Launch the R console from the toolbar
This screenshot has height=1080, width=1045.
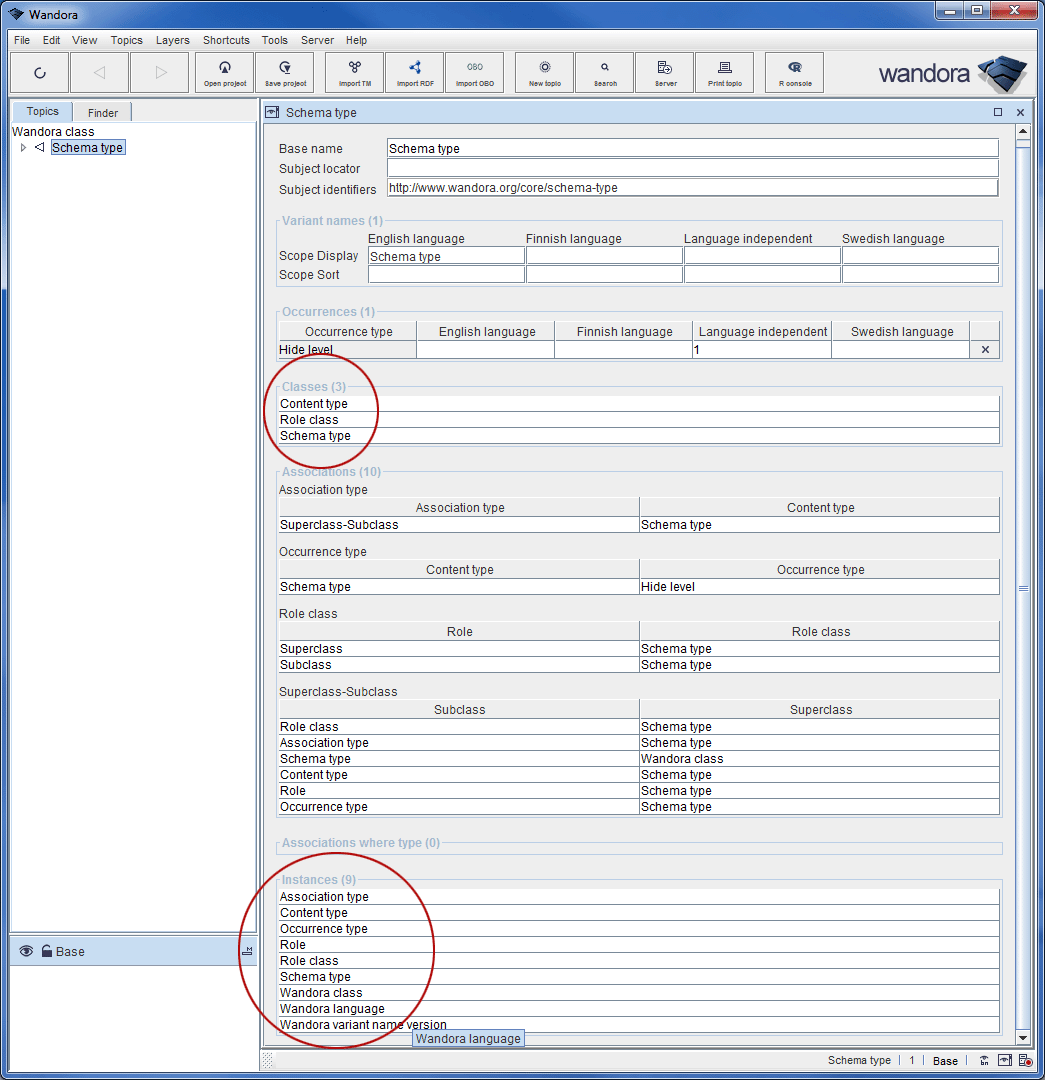[793, 72]
